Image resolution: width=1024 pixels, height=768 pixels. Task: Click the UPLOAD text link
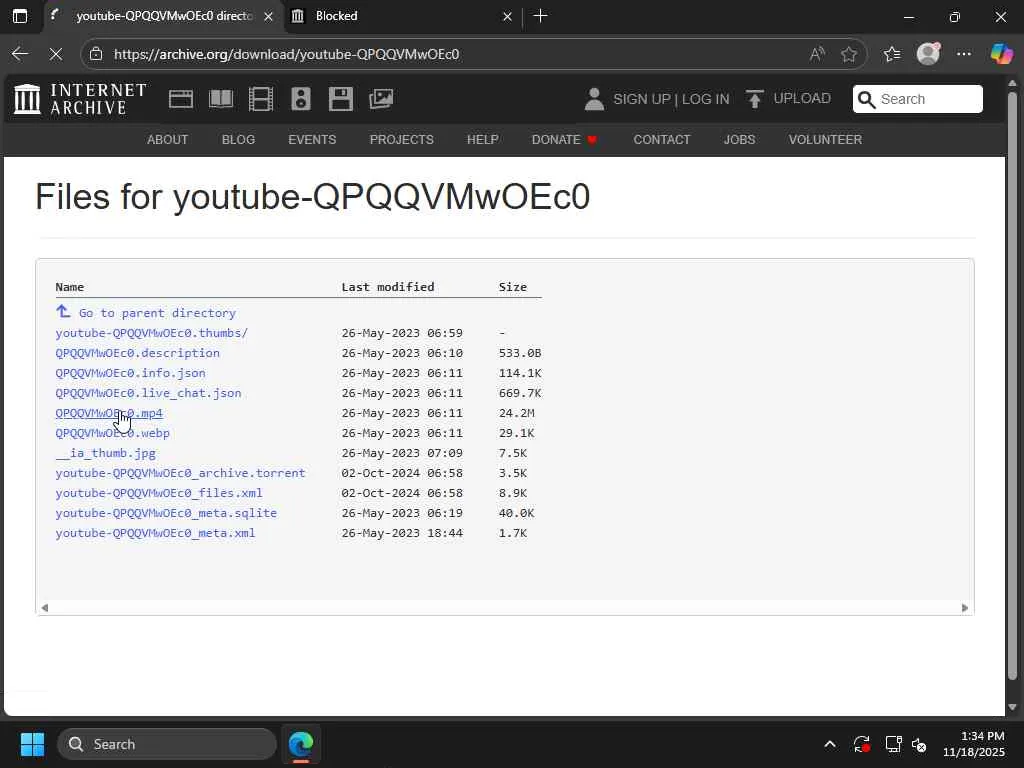click(x=802, y=99)
